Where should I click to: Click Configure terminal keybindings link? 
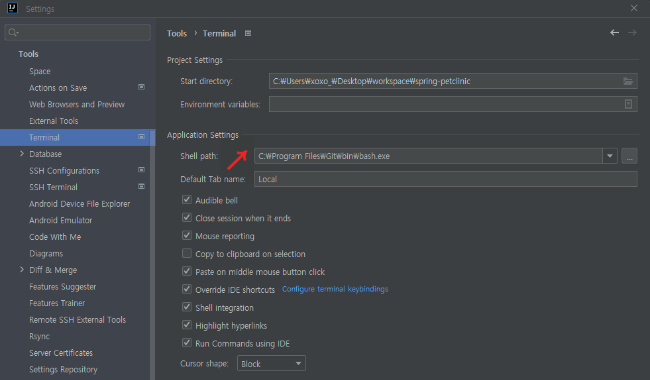click(x=335, y=289)
